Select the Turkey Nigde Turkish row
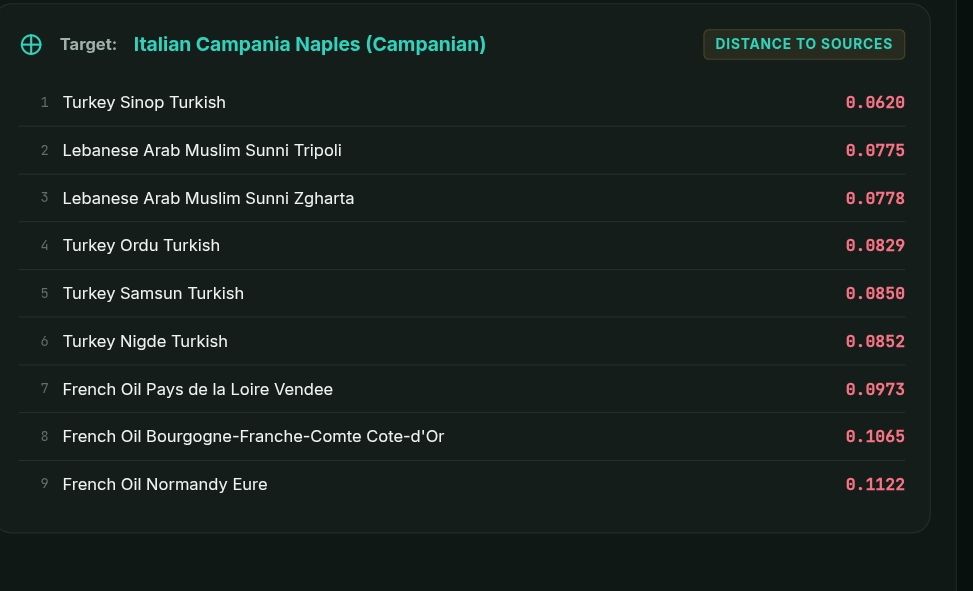The image size is (973, 591). coord(462,341)
